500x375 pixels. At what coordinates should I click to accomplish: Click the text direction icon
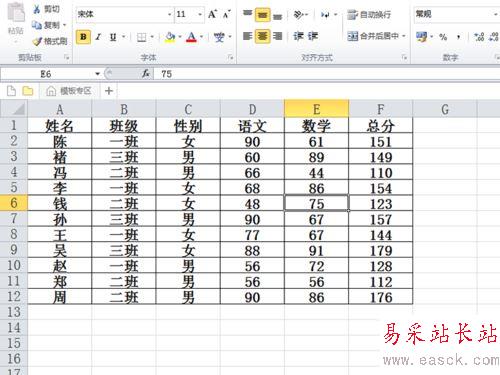[325, 14]
